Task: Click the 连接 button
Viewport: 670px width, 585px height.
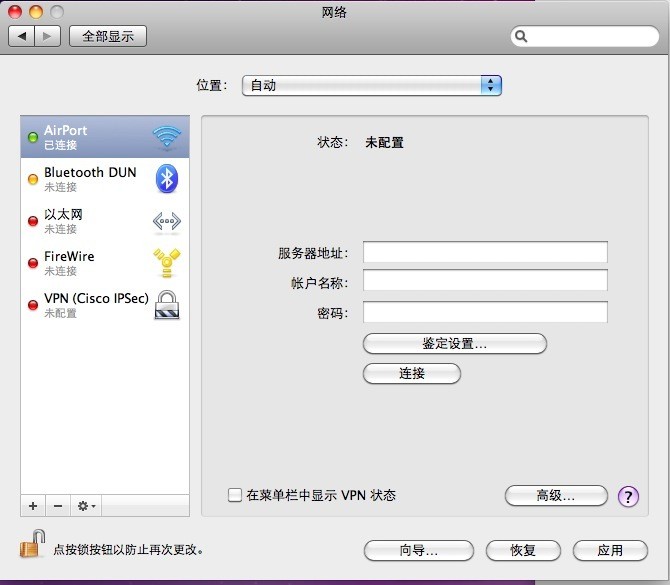Action: (412, 373)
